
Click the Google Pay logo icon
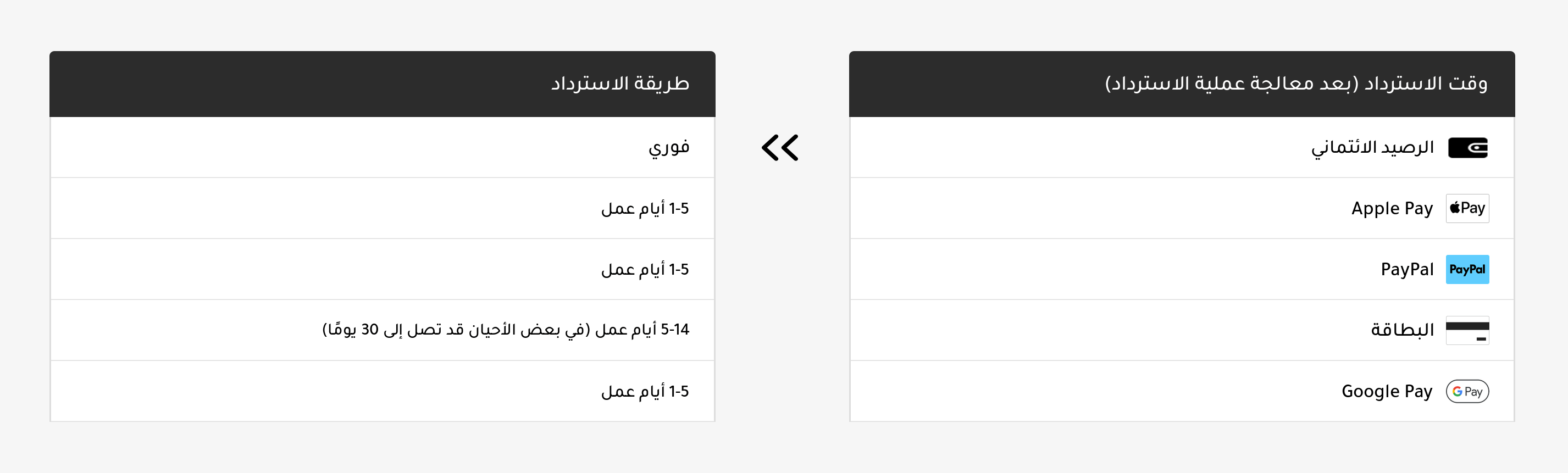pos(1467,392)
